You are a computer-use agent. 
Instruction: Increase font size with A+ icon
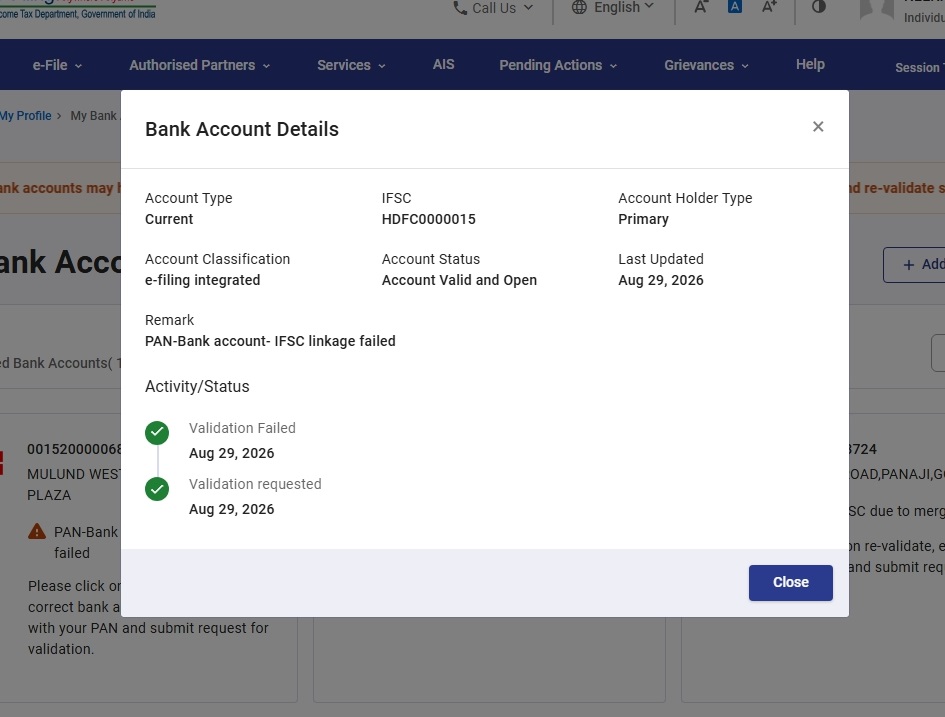(770, 7)
